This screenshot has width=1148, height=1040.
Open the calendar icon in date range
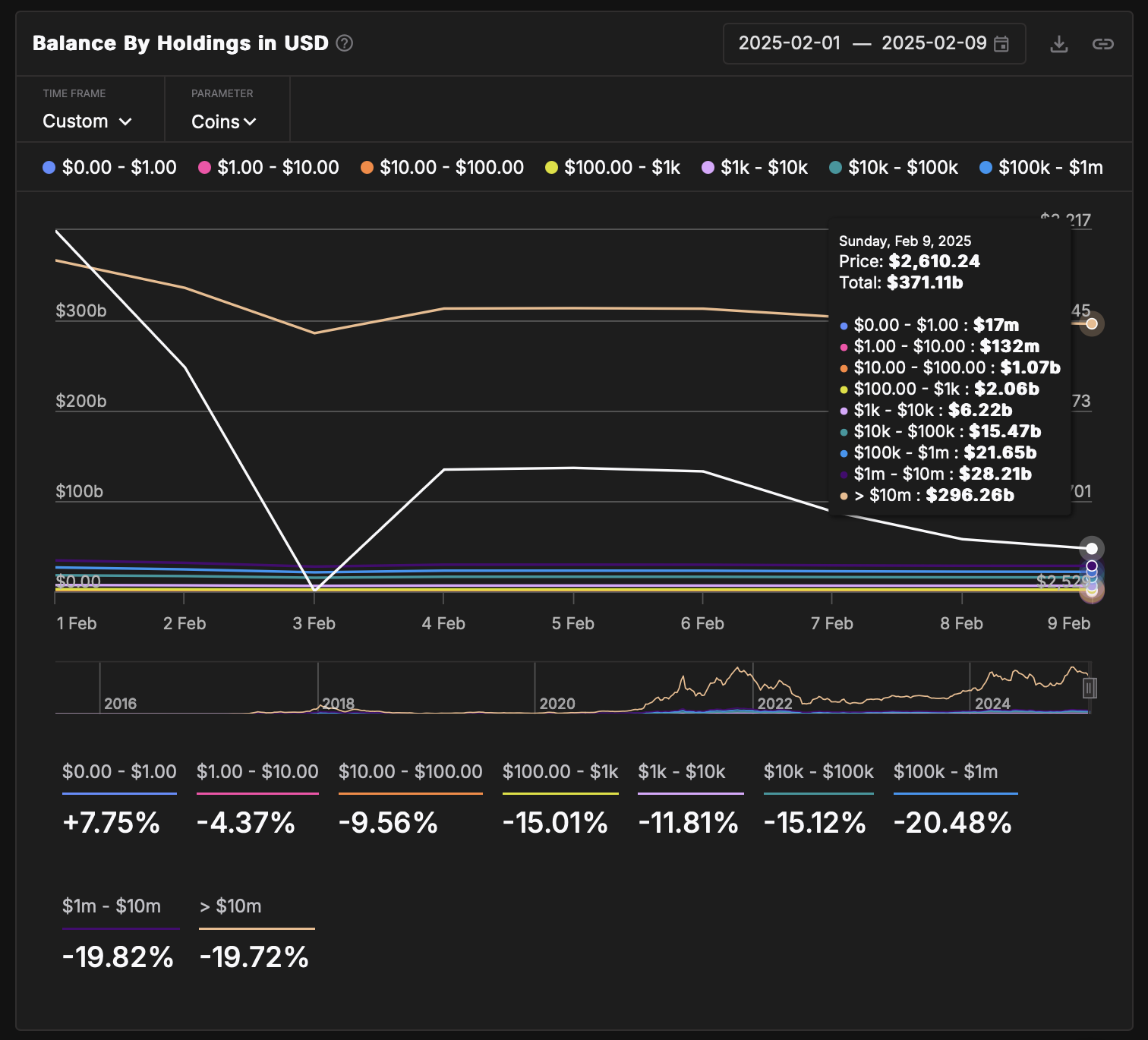click(1001, 44)
